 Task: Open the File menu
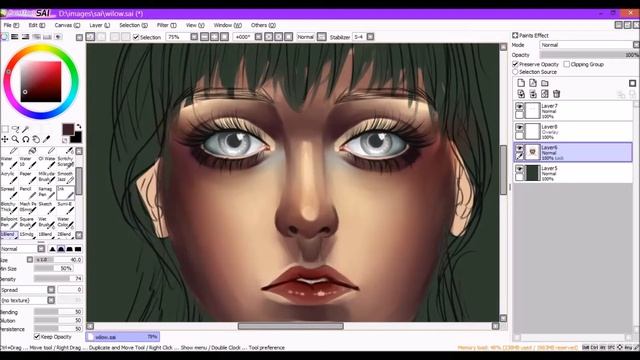click(x=11, y=25)
